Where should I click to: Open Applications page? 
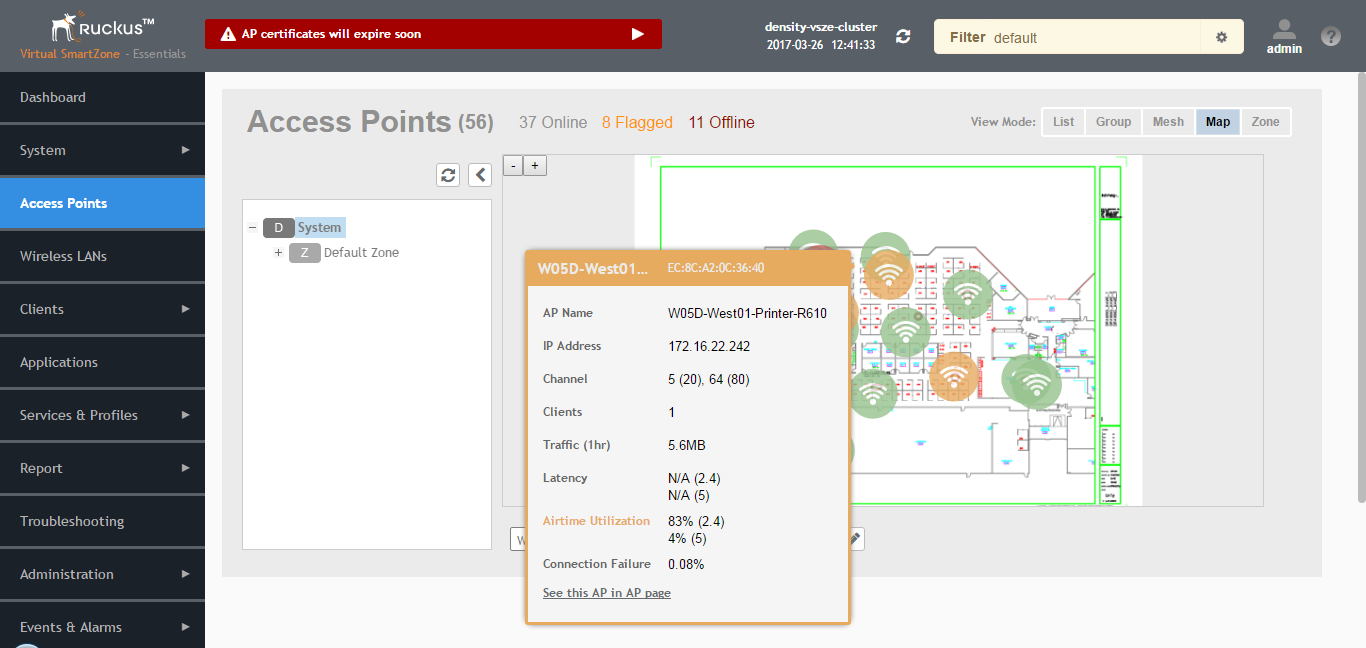point(102,362)
